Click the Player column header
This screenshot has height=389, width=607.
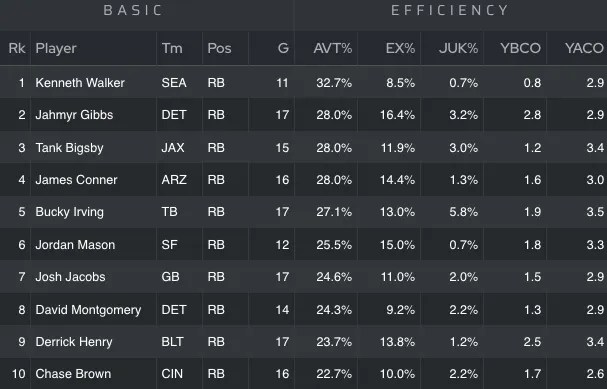[x=56, y=48]
